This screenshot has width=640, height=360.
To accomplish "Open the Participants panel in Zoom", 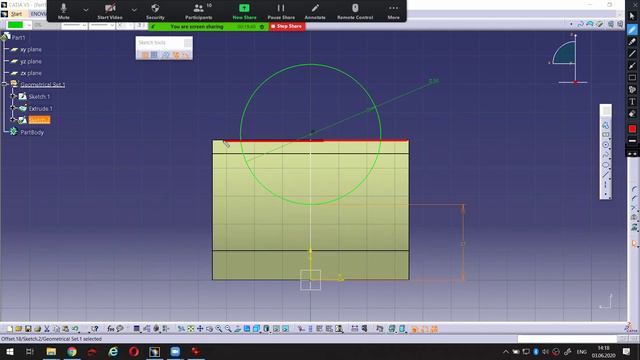I will (199, 11).
